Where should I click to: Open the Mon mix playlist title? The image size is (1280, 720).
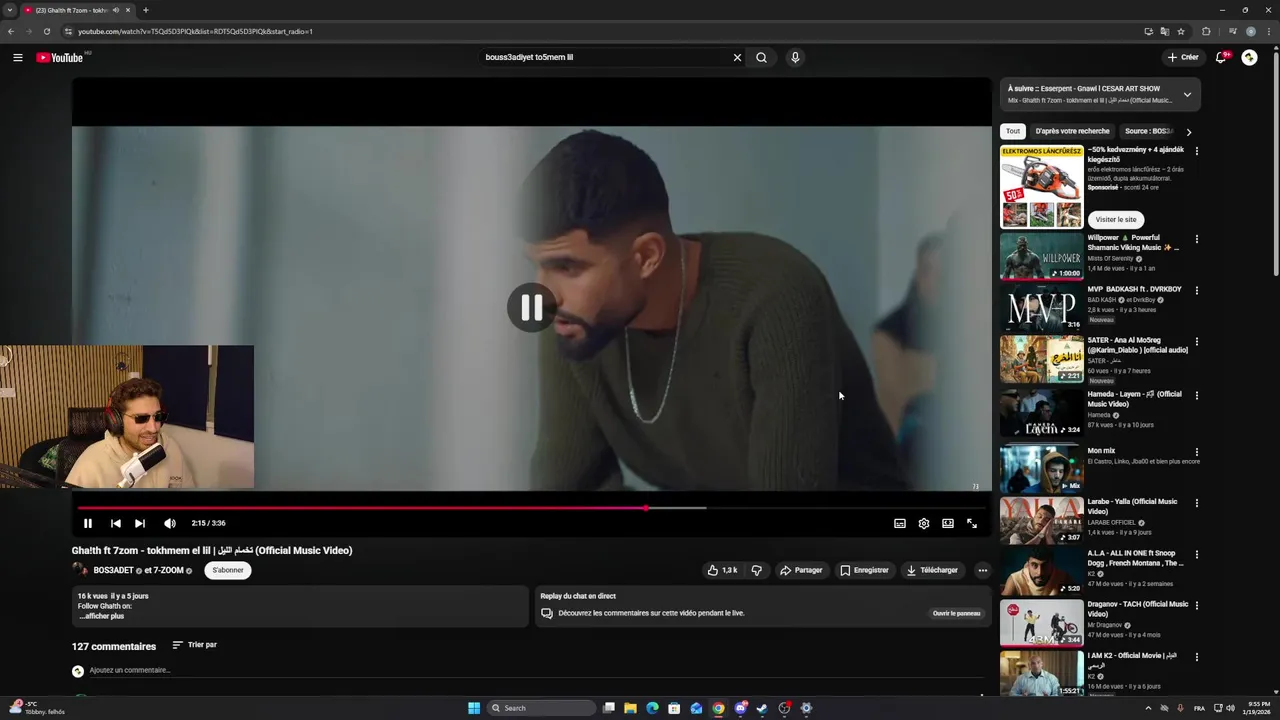1101,451
